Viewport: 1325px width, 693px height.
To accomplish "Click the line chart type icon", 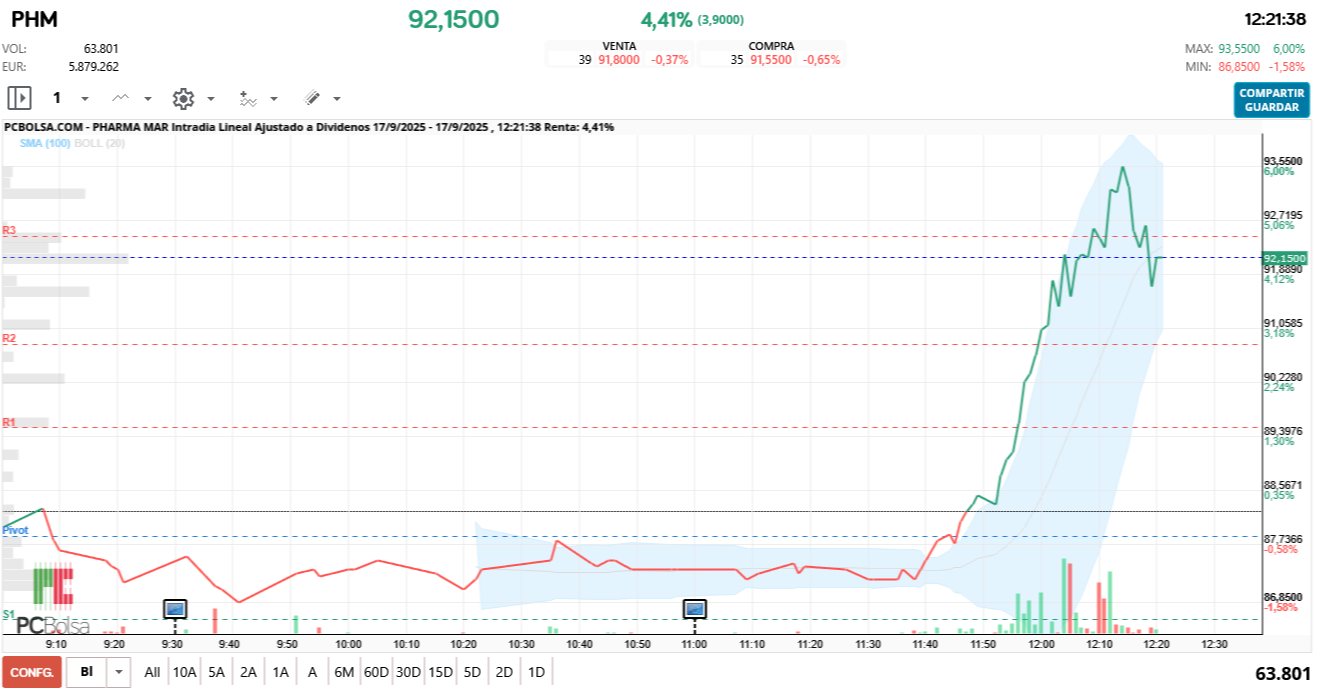I will pos(121,98).
